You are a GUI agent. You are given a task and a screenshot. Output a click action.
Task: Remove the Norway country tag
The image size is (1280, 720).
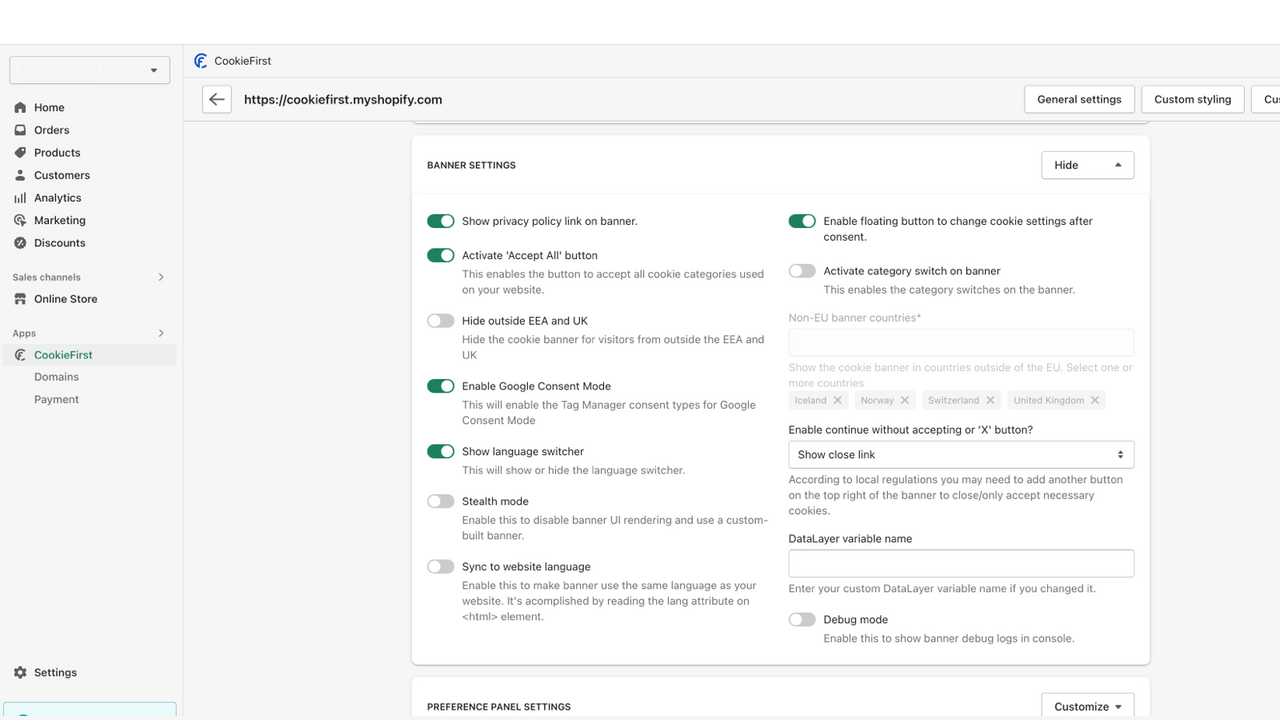[905, 400]
